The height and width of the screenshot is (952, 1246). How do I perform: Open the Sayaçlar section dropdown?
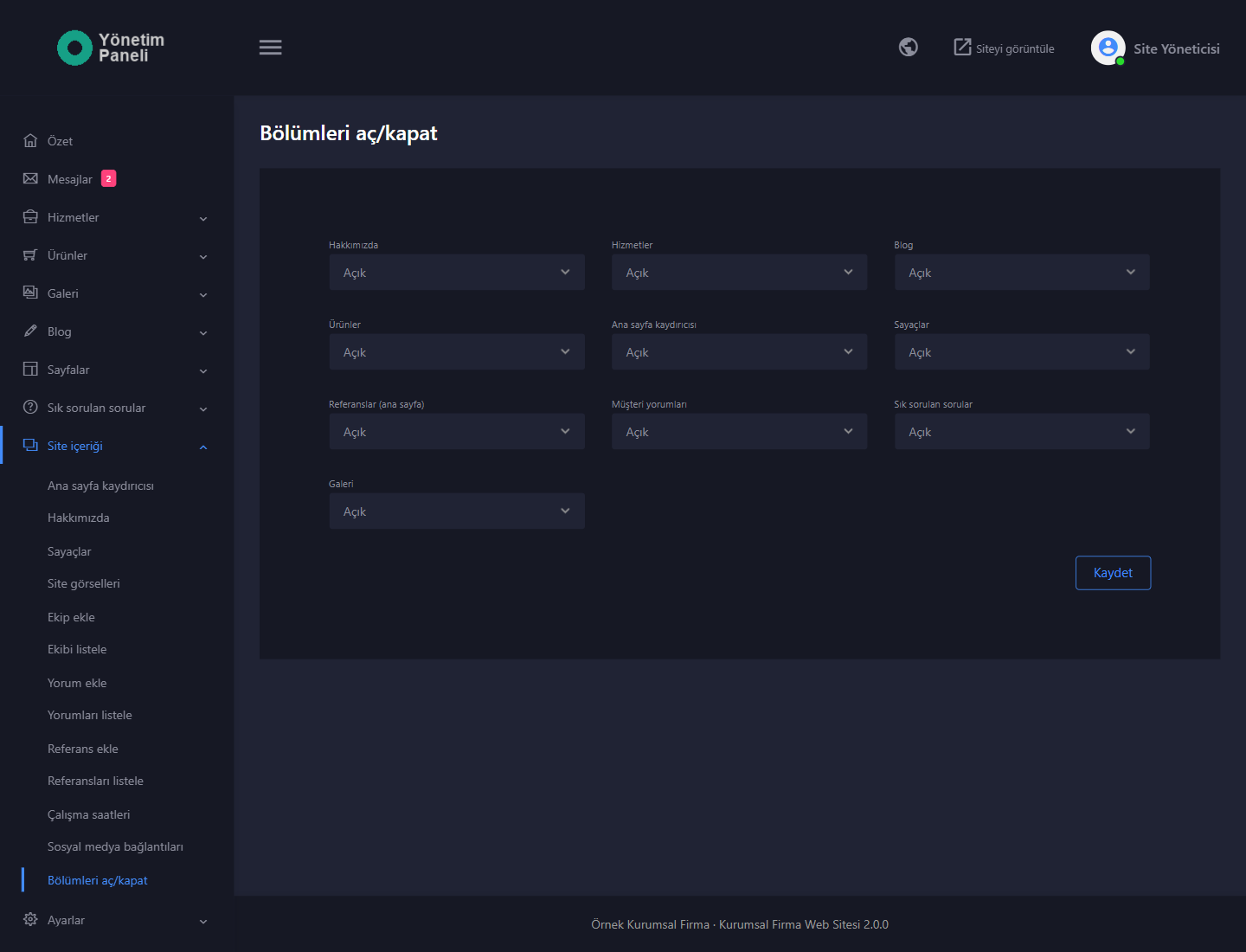(x=1022, y=352)
